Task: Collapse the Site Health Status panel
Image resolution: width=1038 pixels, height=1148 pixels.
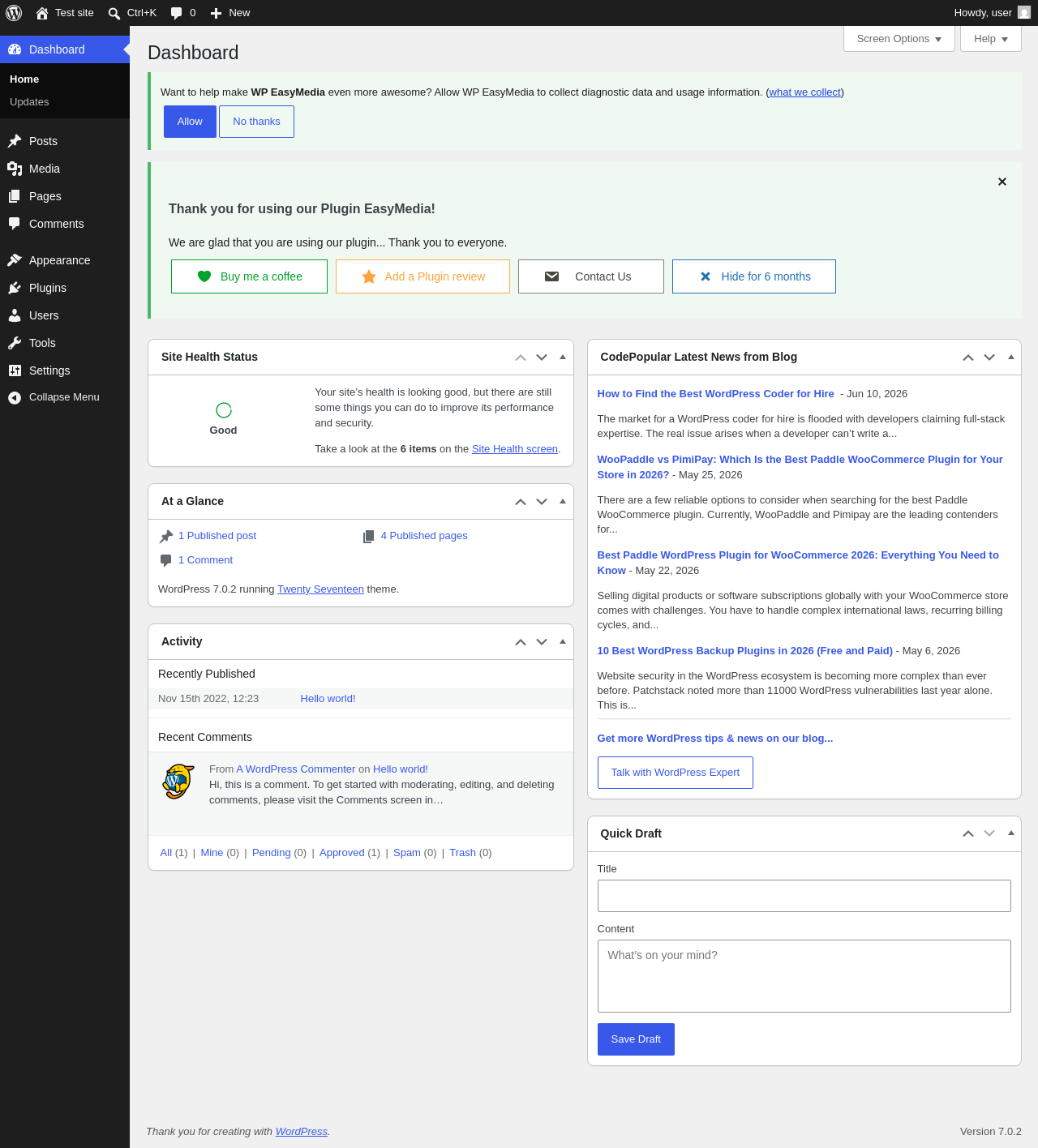Action: (563, 358)
